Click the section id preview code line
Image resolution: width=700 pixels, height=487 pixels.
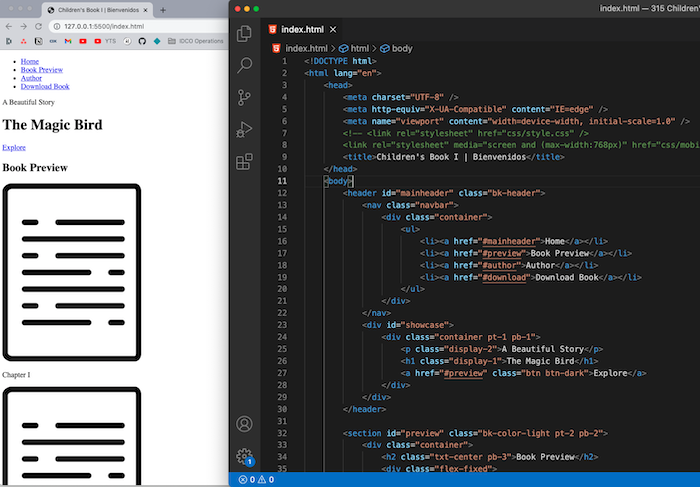point(475,433)
